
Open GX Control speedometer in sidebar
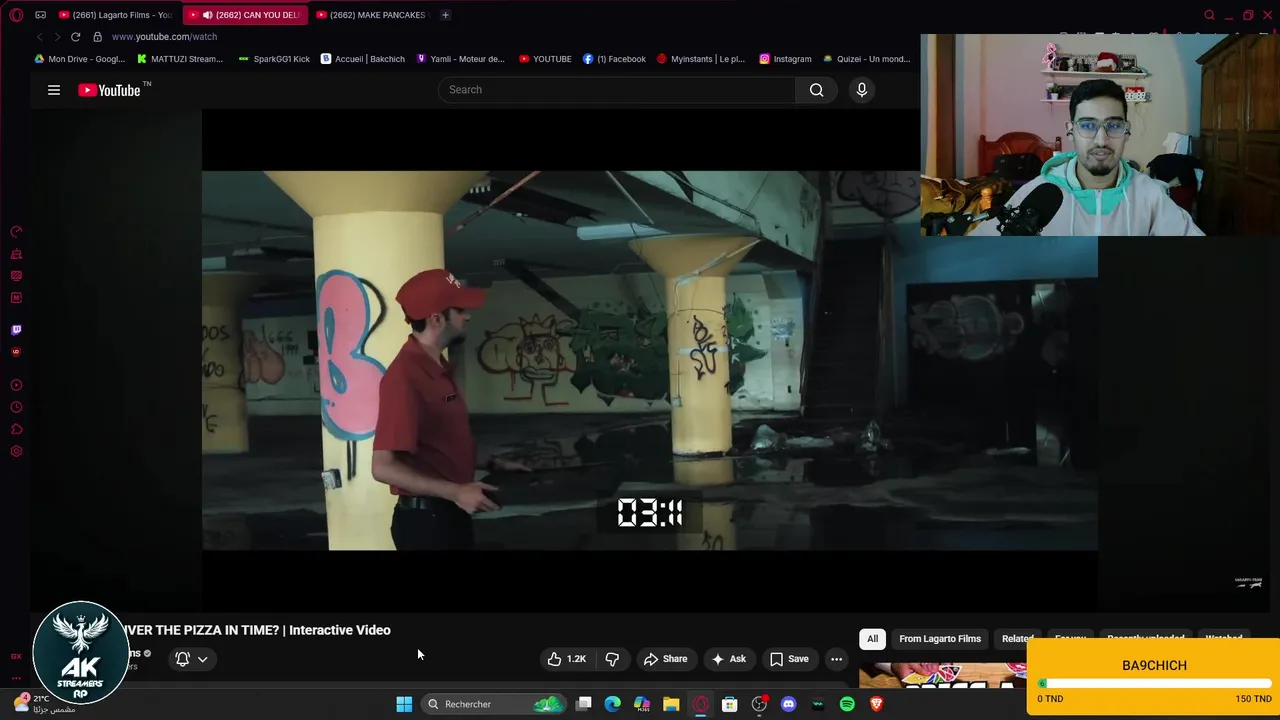16,232
